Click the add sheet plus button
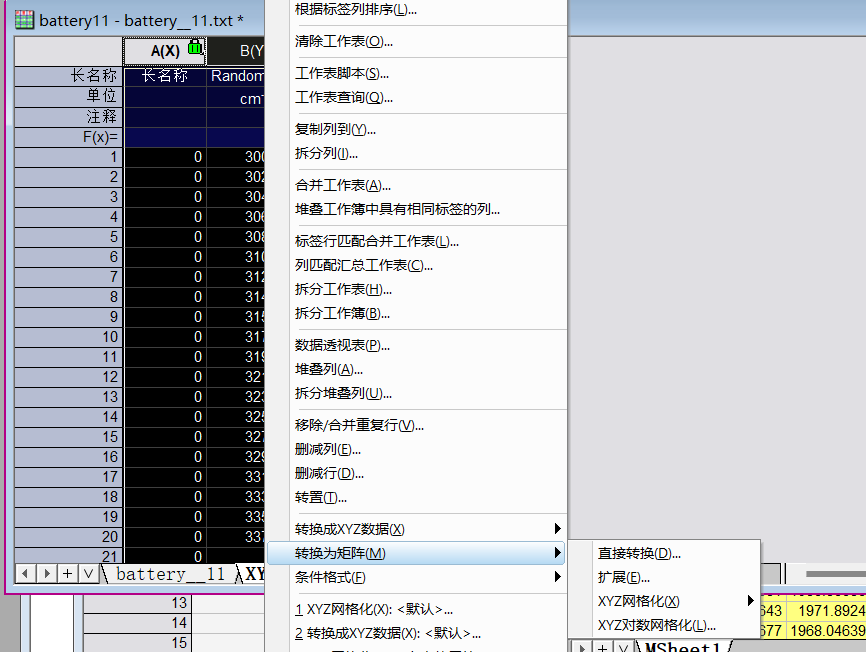Image resolution: width=866 pixels, height=652 pixels. 68,573
